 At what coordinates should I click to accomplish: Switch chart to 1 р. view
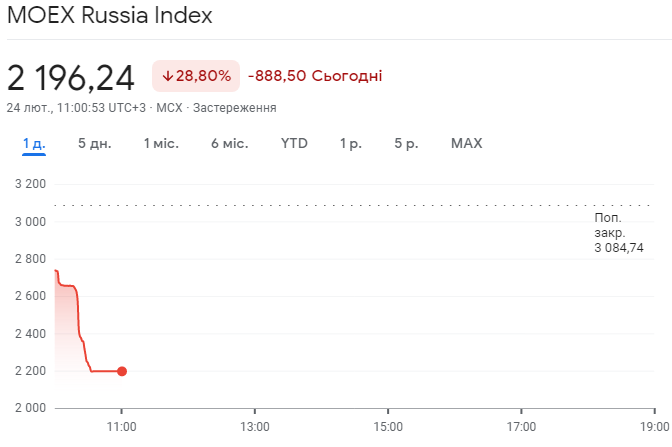(x=350, y=144)
